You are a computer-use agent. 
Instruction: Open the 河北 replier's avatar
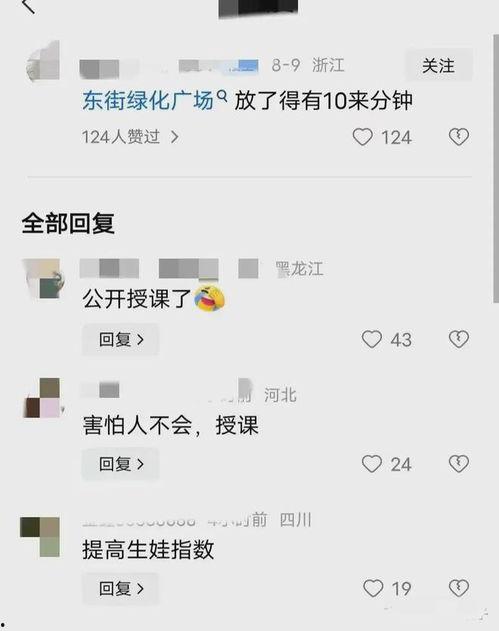(43, 398)
